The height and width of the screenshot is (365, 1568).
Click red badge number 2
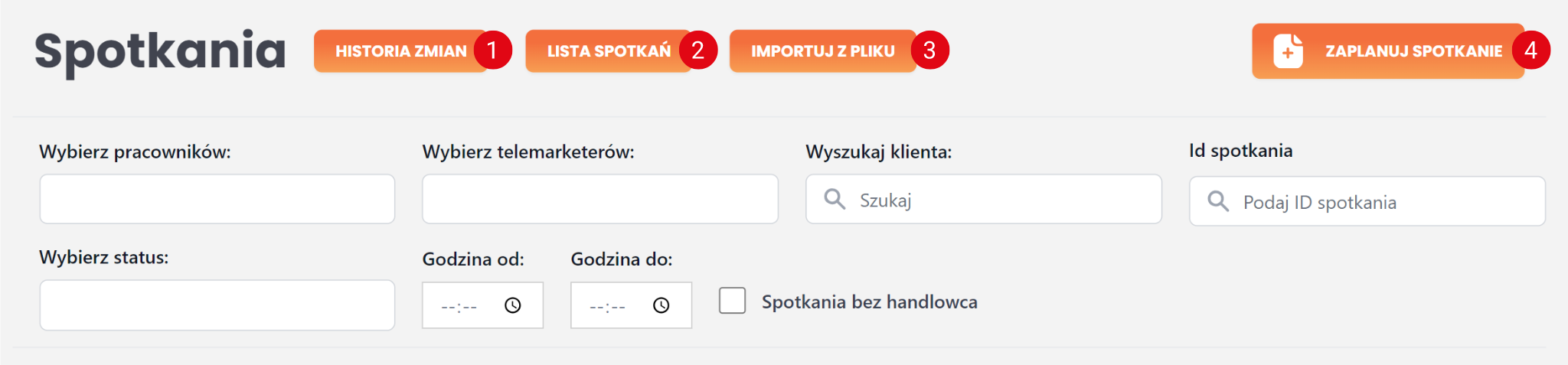[698, 51]
